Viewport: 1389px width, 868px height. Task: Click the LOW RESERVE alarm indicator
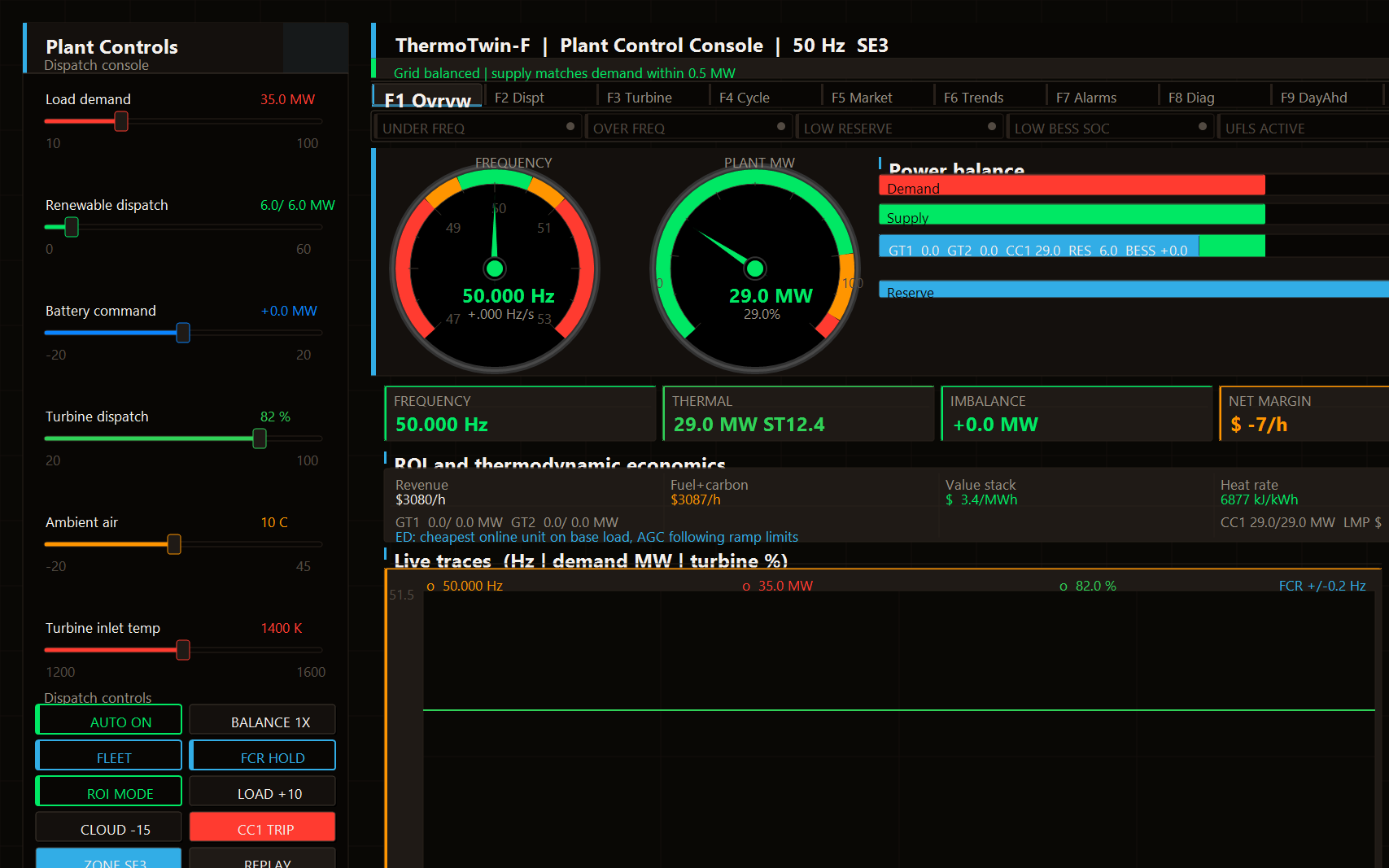(899, 128)
